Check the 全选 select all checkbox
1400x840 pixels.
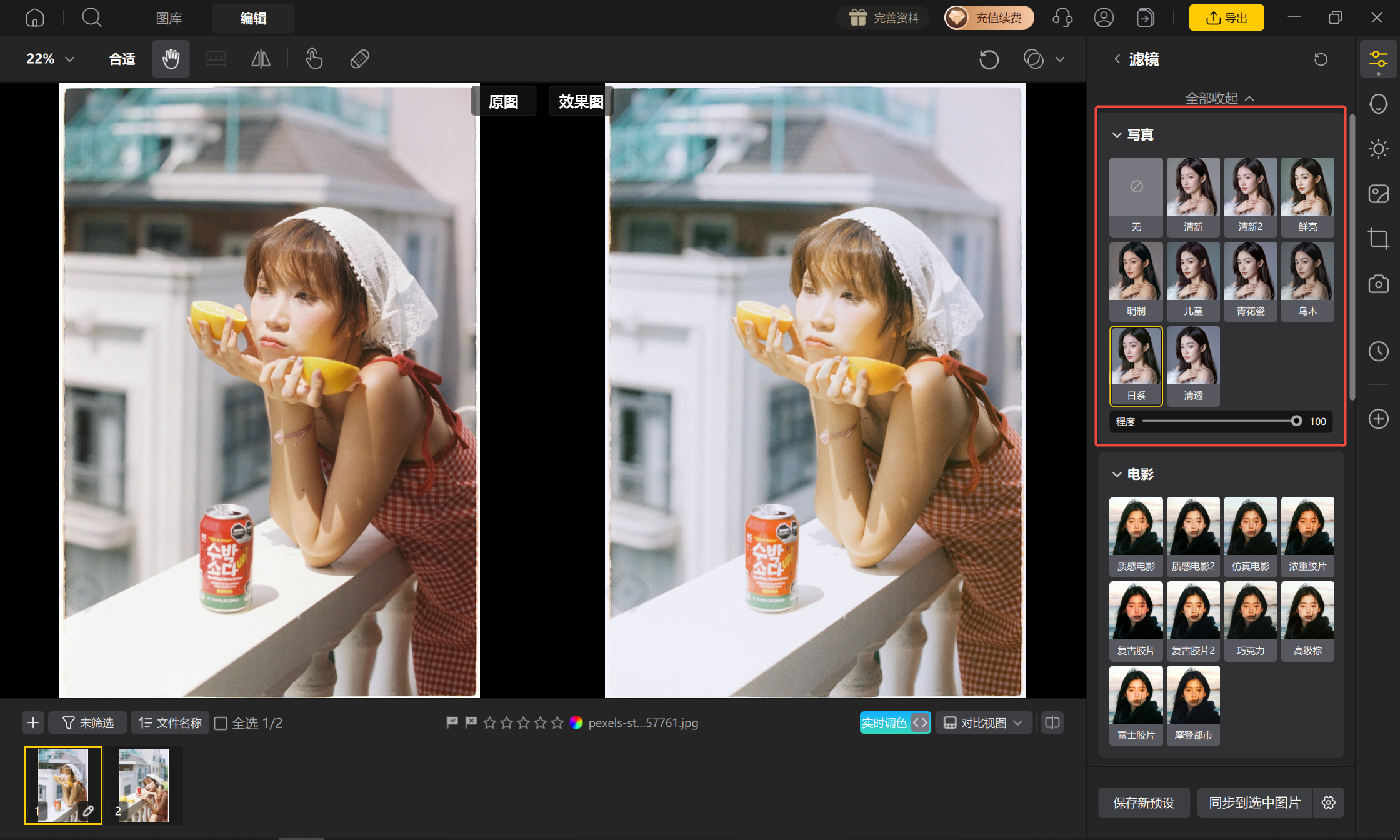coord(221,723)
